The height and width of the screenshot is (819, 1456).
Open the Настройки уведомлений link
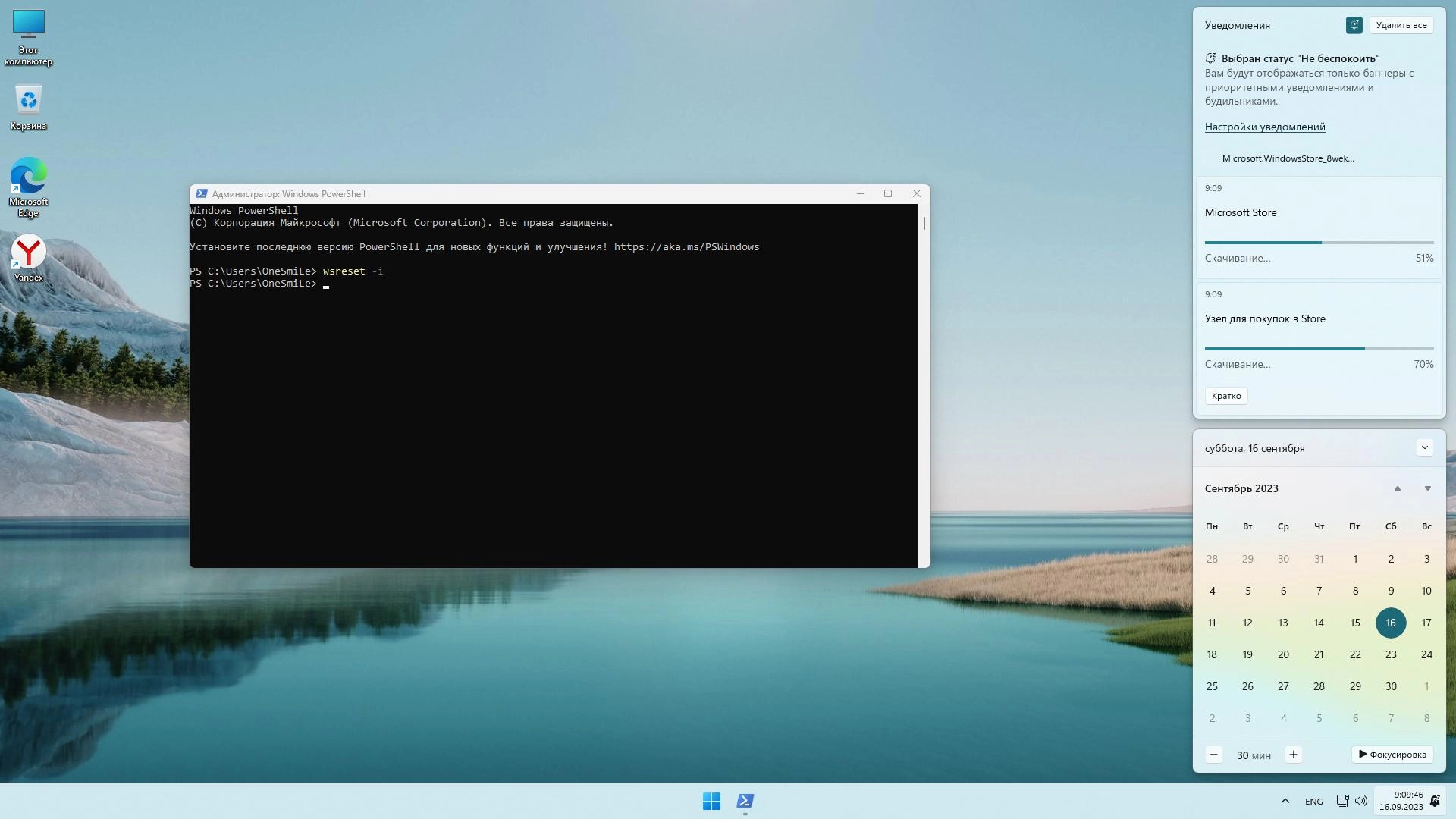(1265, 127)
